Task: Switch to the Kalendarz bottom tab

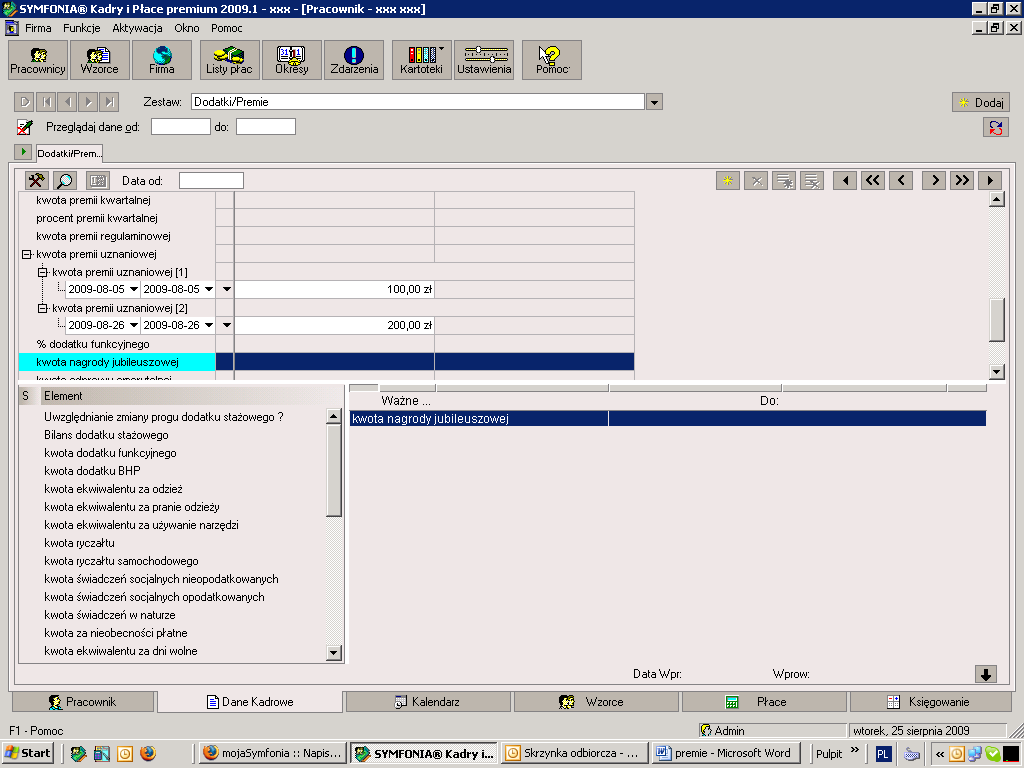Action: tap(428, 702)
